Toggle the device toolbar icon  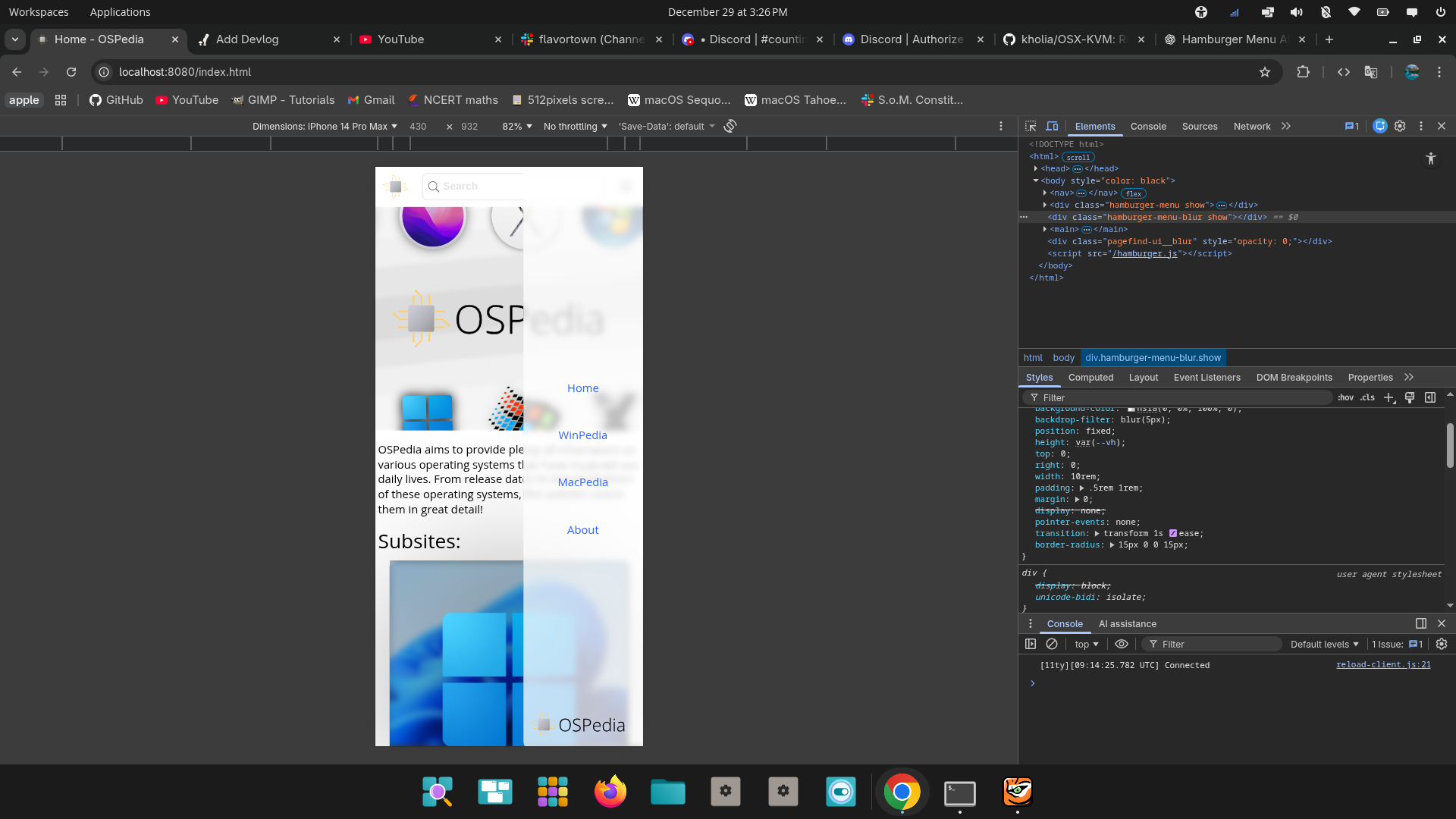[x=1052, y=127]
